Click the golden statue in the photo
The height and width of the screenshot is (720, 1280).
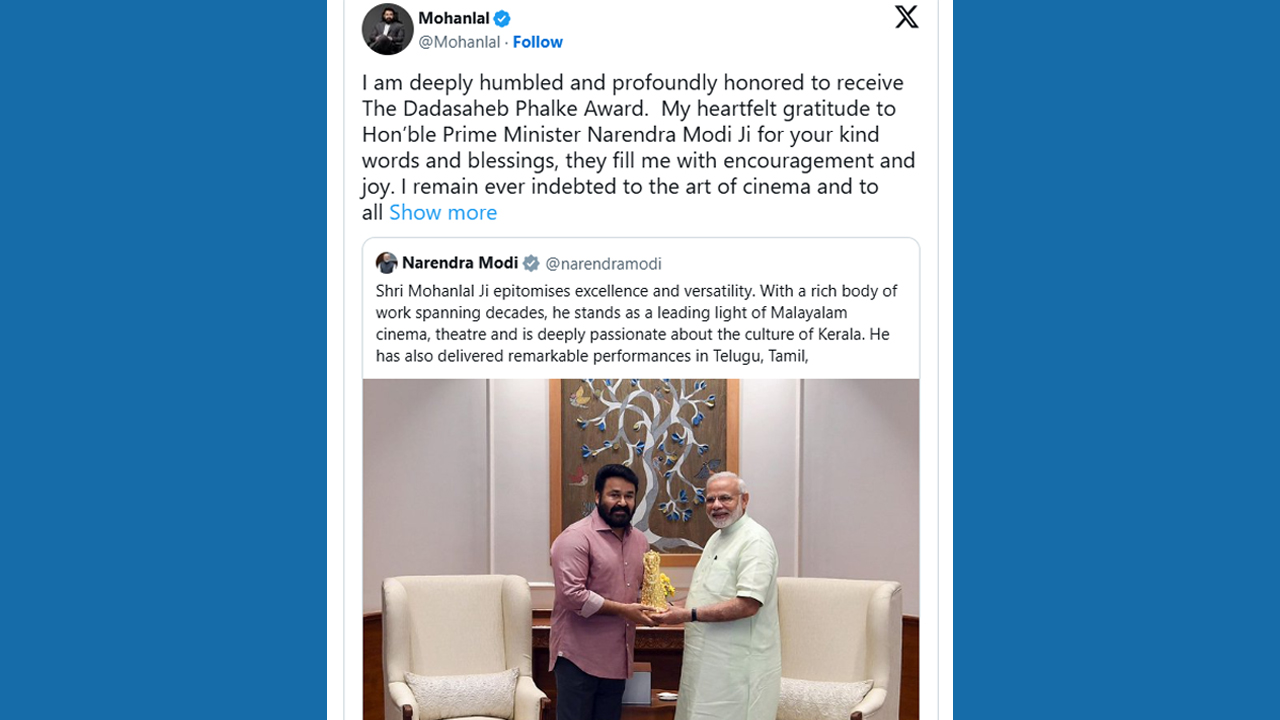click(x=655, y=580)
